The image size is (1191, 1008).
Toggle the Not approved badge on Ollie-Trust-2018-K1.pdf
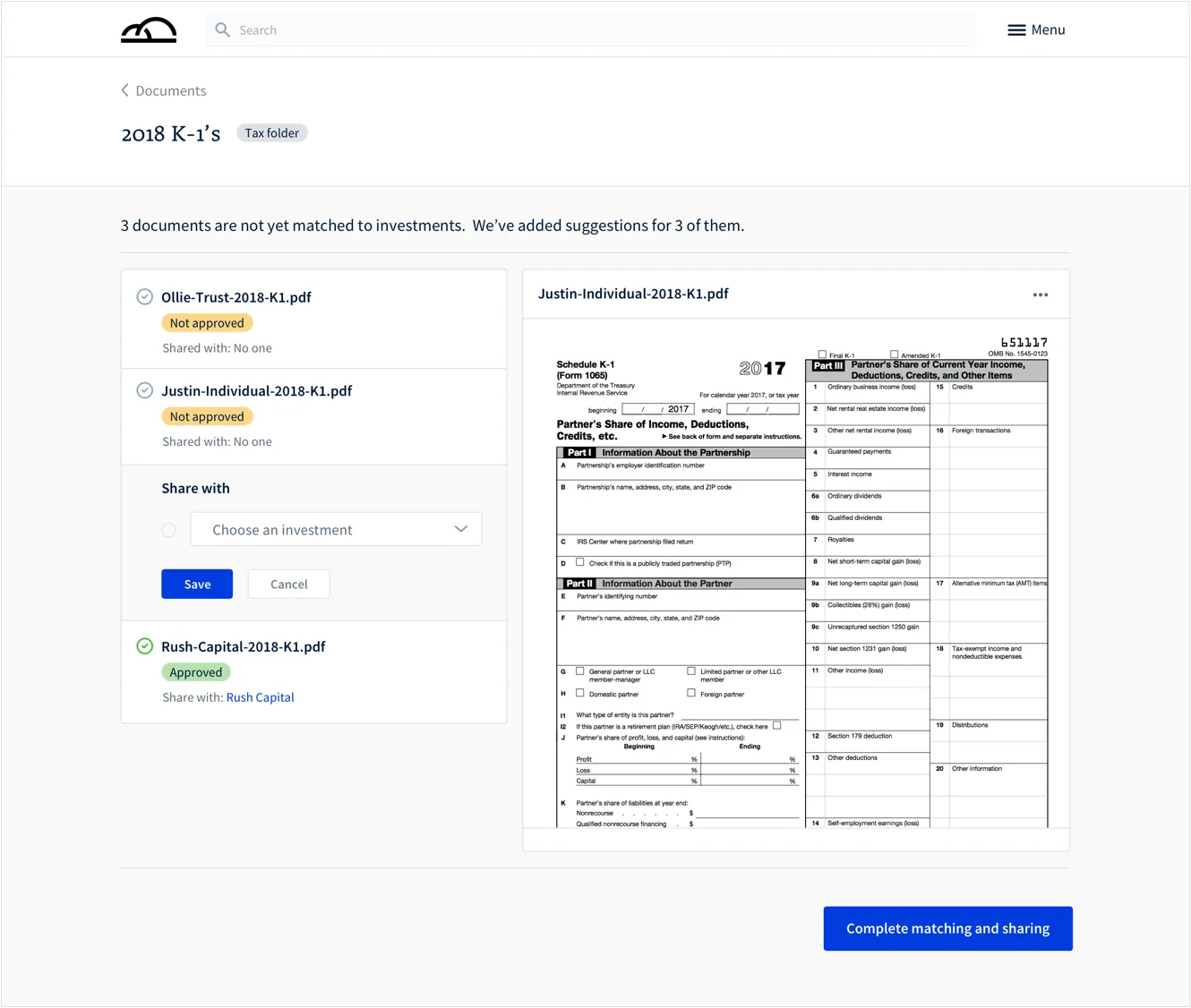[207, 322]
